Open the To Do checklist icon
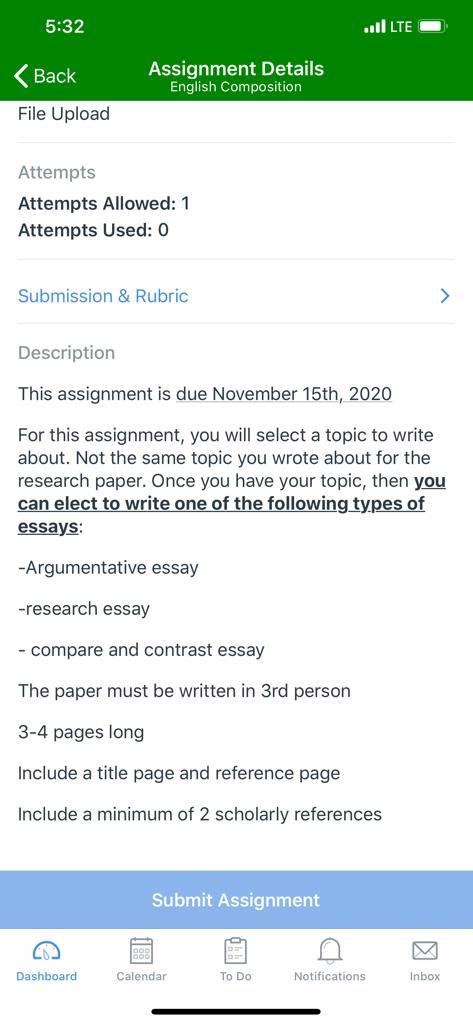 [x=235, y=950]
